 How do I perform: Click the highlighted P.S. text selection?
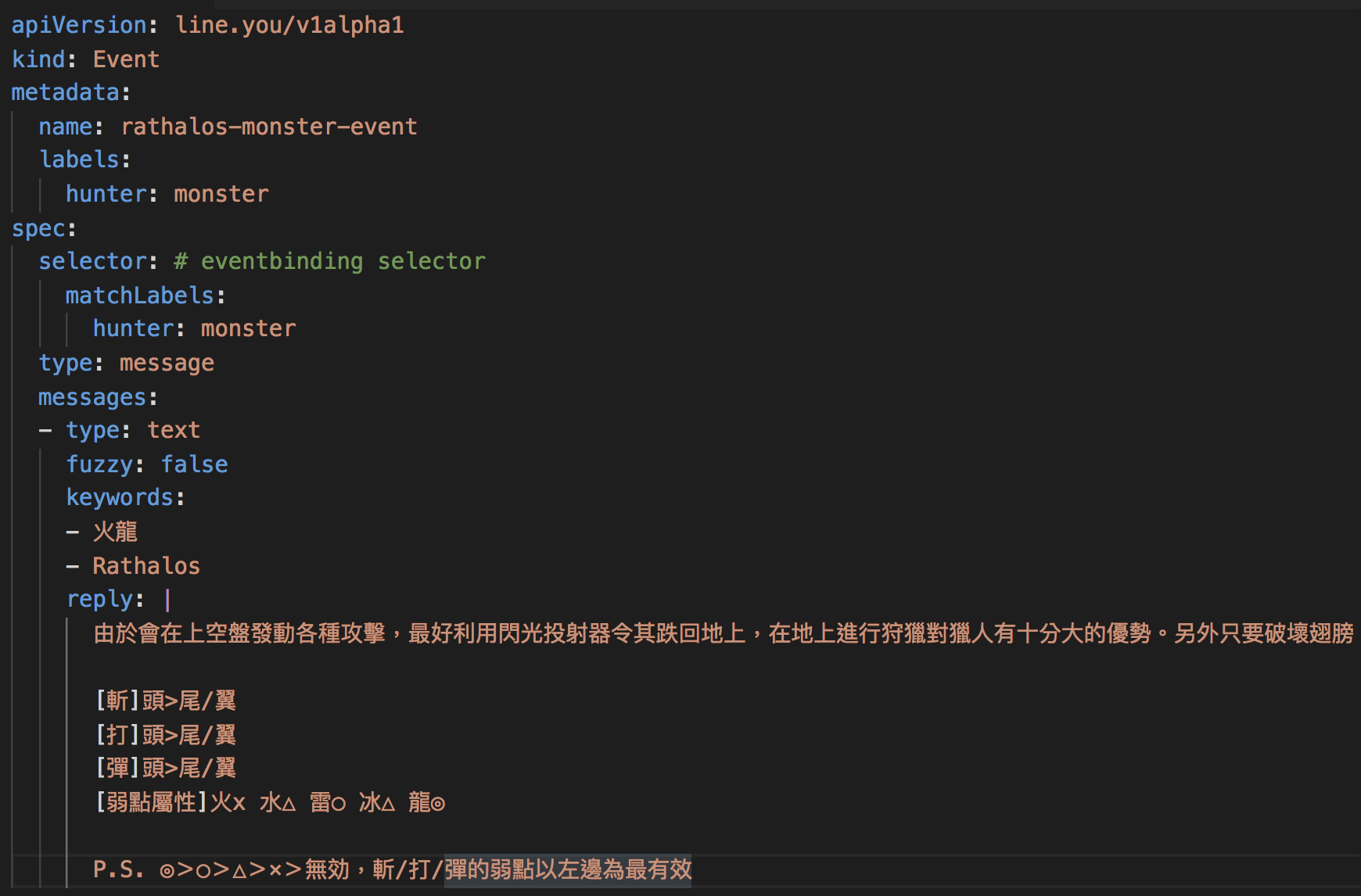click(568, 869)
